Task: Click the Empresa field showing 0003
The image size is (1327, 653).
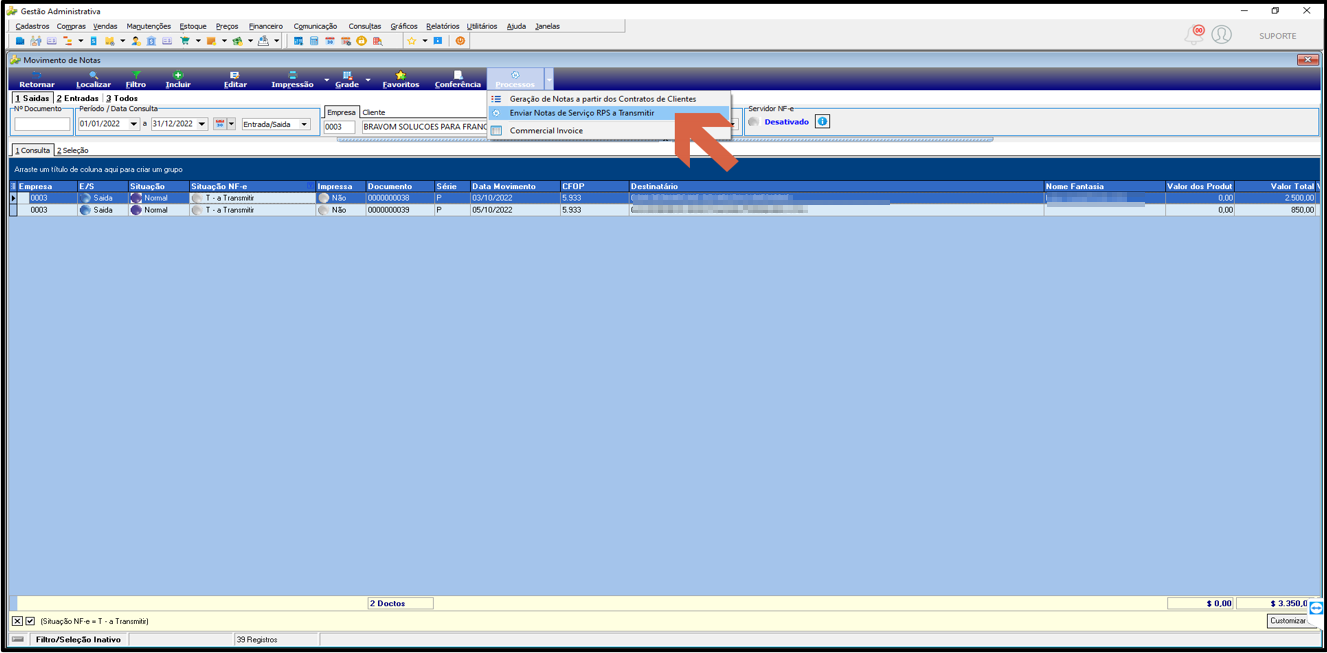Action: [340, 127]
